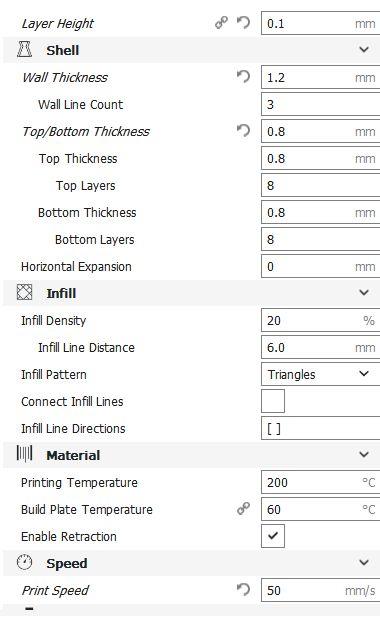Reset Layer Height with its undo arrow
Screen dimensions: 380x631
point(243,23)
